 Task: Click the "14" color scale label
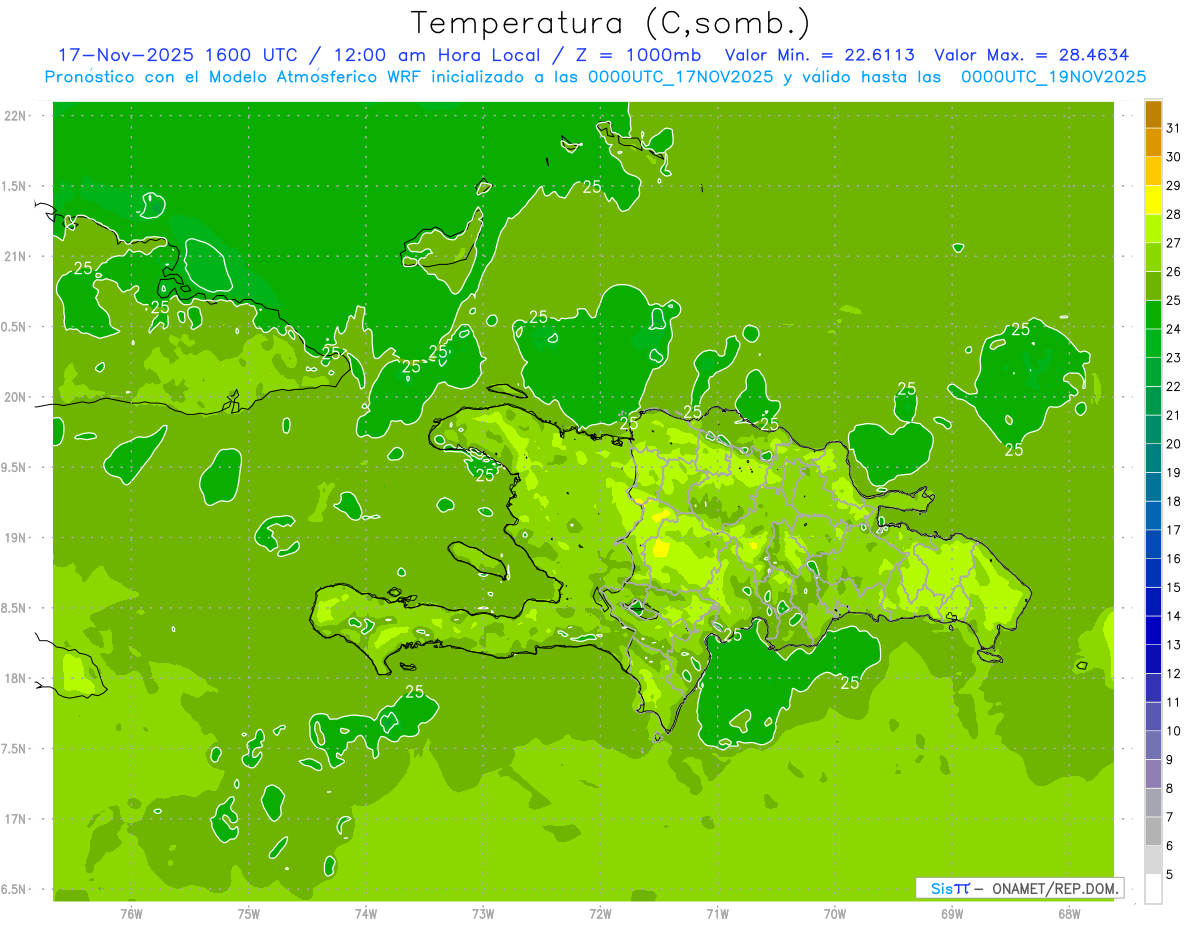coord(1174,616)
